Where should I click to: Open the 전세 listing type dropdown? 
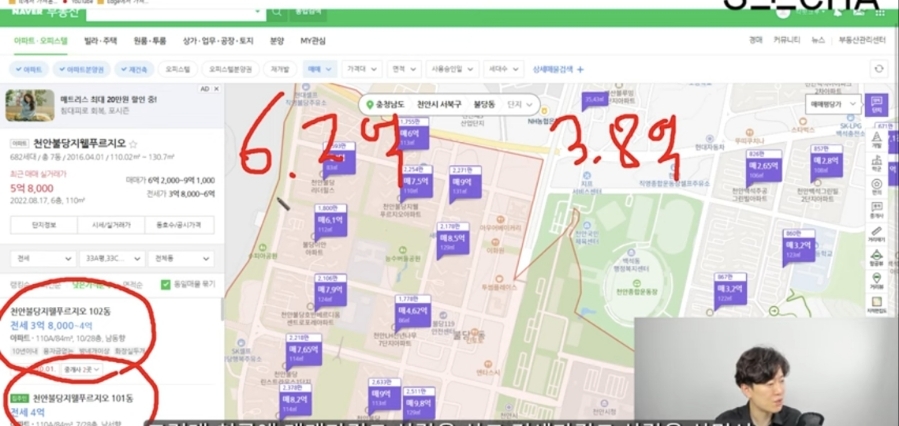pos(44,259)
